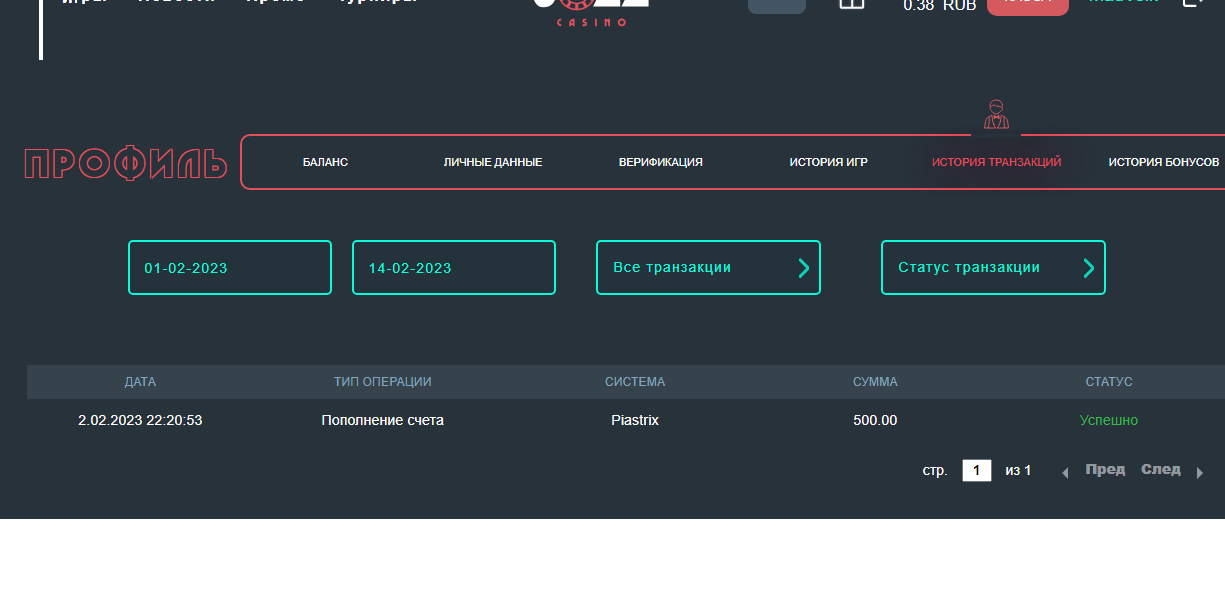Click the Сумма column header
The height and width of the screenshot is (614, 1225).
point(875,382)
